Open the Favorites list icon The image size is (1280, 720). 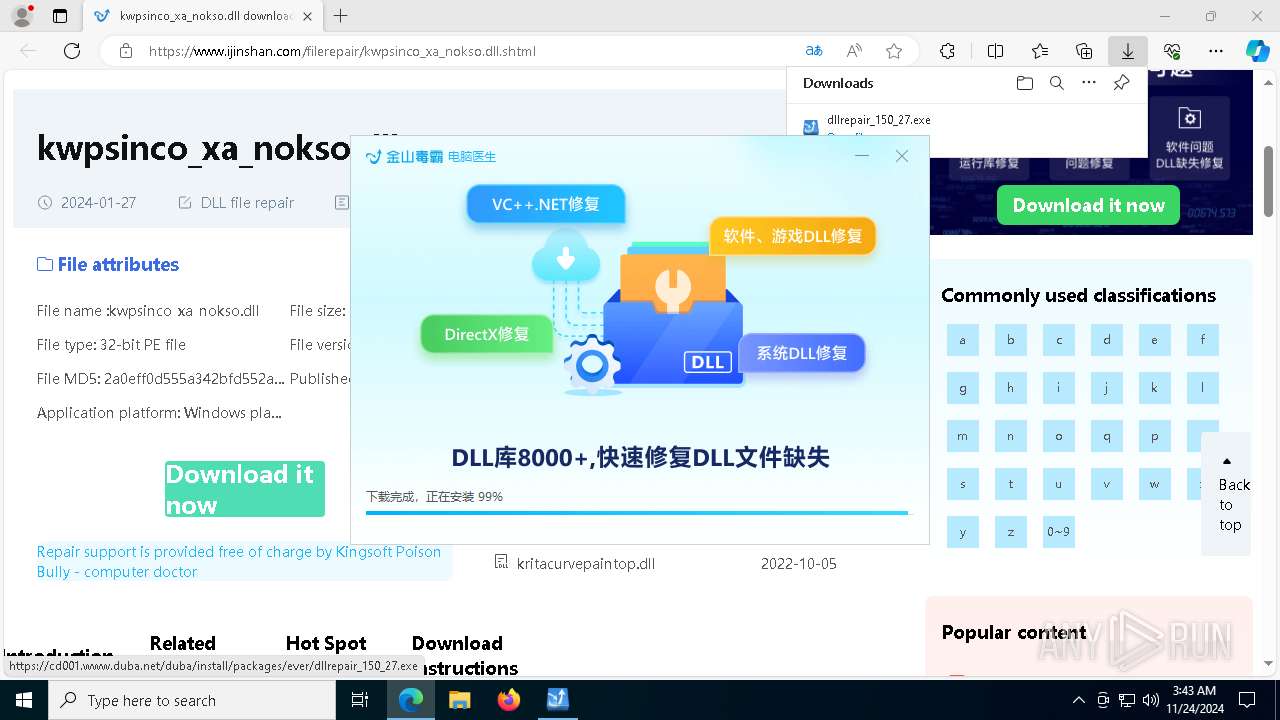click(x=1040, y=51)
